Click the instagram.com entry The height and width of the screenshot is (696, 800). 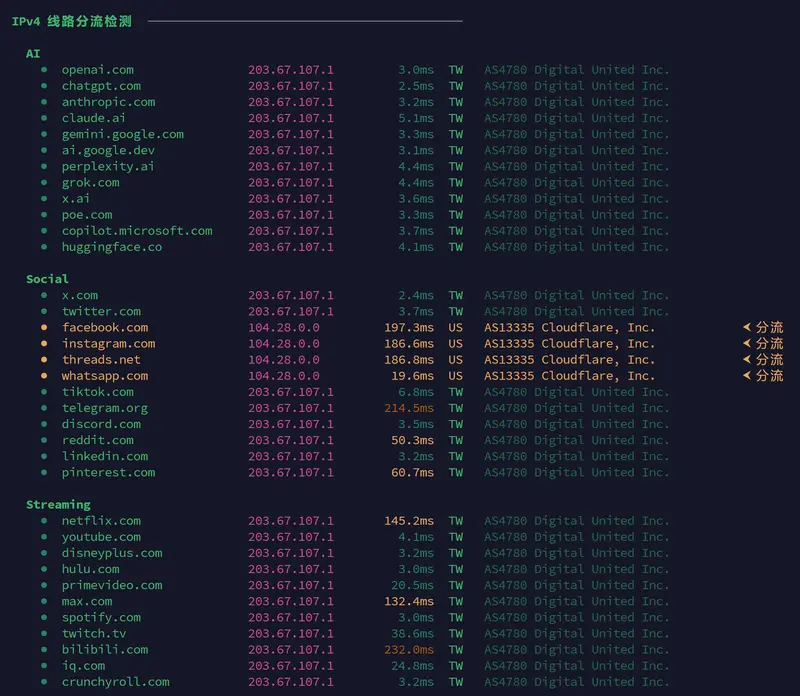(108, 344)
